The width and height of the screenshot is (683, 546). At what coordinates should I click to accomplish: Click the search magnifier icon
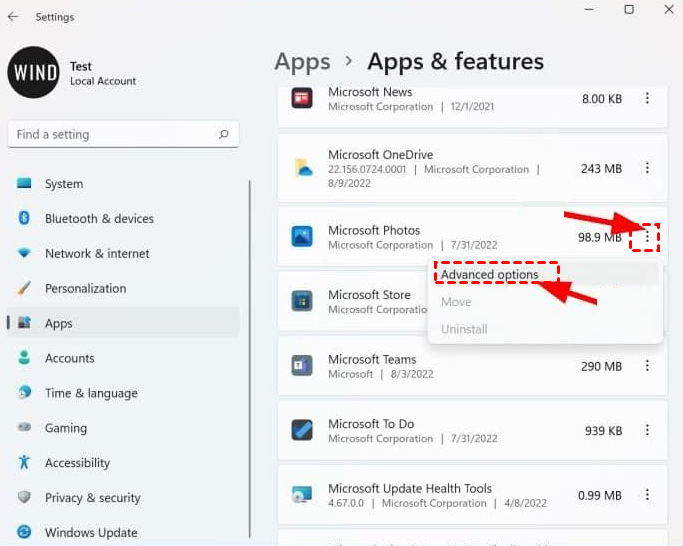click(224, 134)
